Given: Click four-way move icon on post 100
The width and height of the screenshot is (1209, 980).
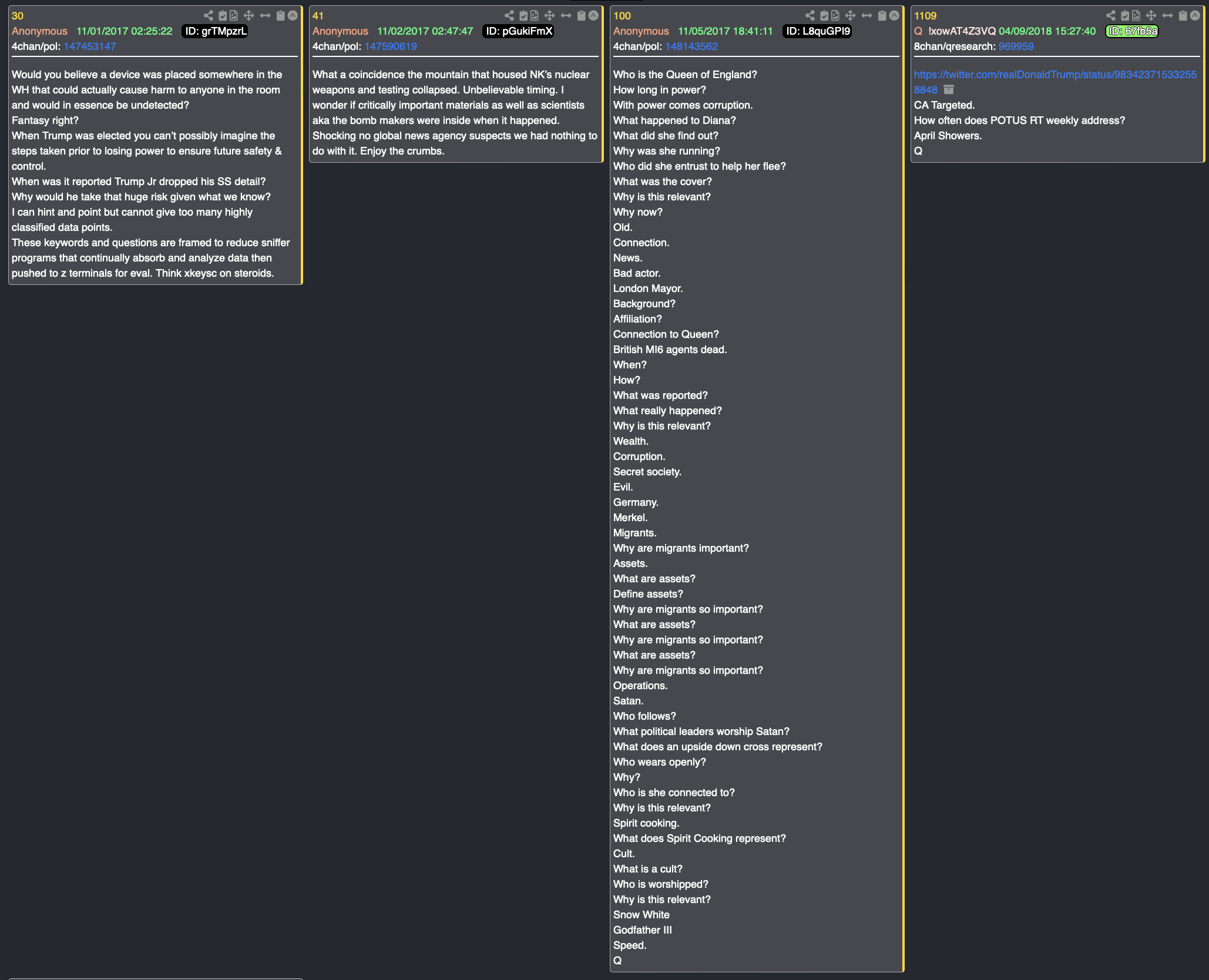Looking at the screenshot, I should coord(850,16).
